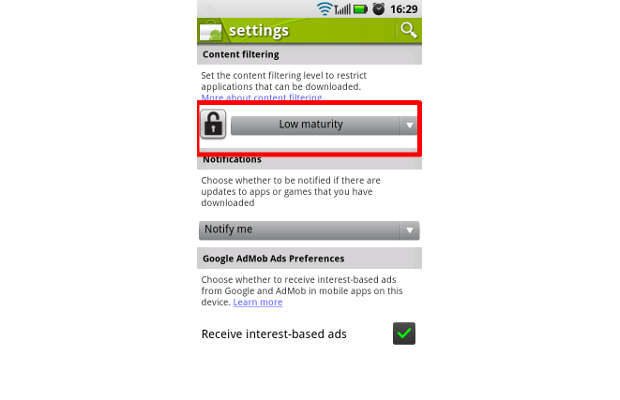Tap the green battery icon

(x=360, y=9)
